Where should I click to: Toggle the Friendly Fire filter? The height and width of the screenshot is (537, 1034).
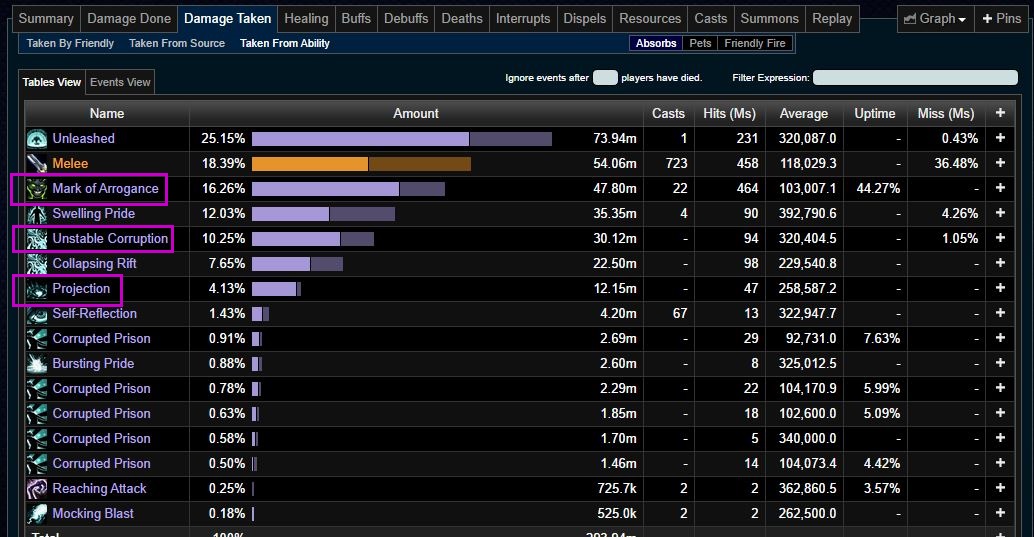point(755,43)
